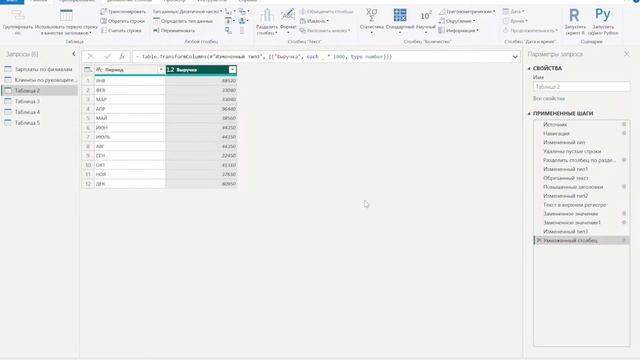Open the Rounding (Округление) dropdown
Screen dimensions: 640x360
pyautogui.click(x=457, y=21)
